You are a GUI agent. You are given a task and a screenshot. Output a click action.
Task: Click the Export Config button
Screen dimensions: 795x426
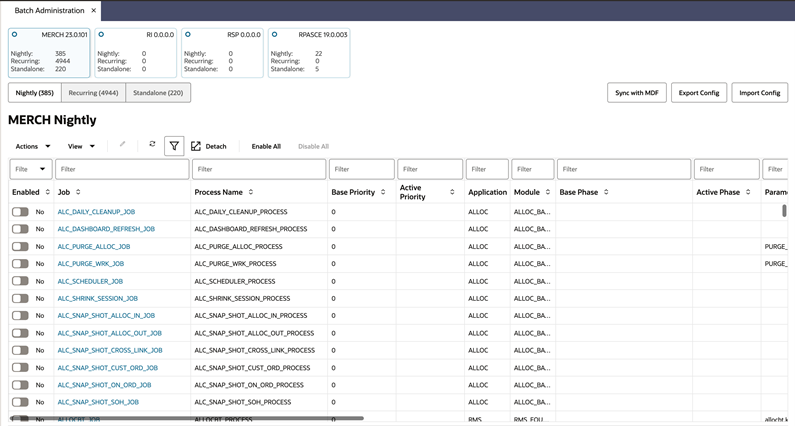click(x=699, y=93)
